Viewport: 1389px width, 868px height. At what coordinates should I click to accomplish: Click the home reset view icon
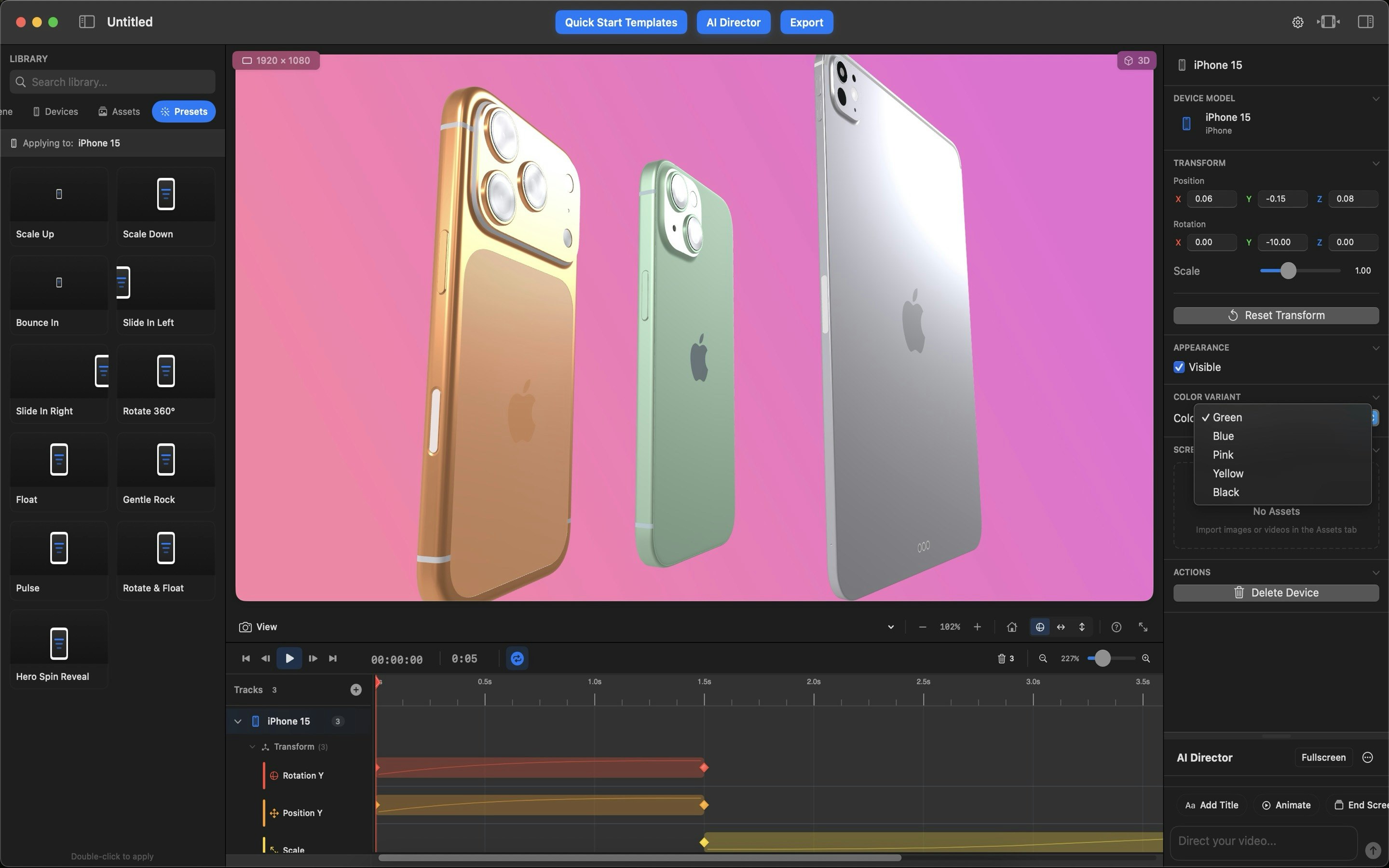1011,627
